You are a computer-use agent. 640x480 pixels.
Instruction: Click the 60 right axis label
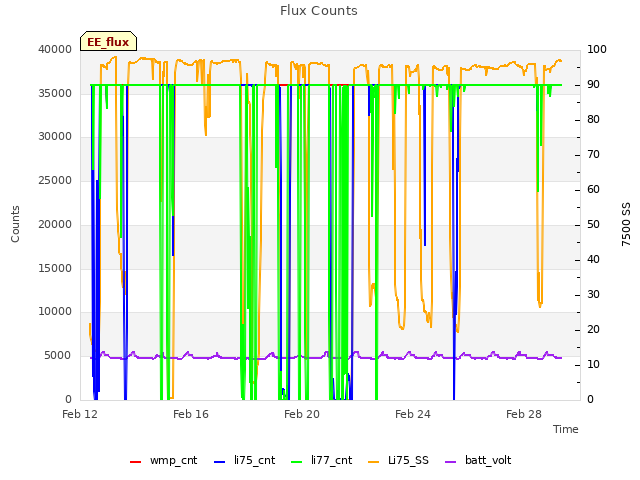(593, 190)
